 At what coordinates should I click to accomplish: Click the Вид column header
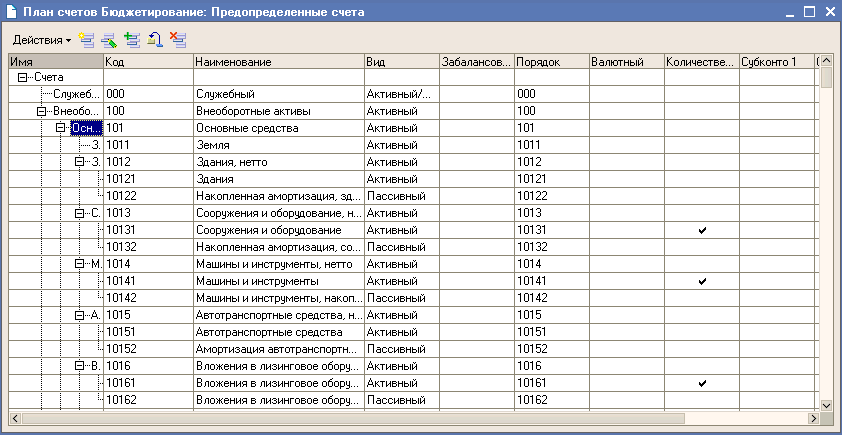pyautogui.click(x=402, y=62)
